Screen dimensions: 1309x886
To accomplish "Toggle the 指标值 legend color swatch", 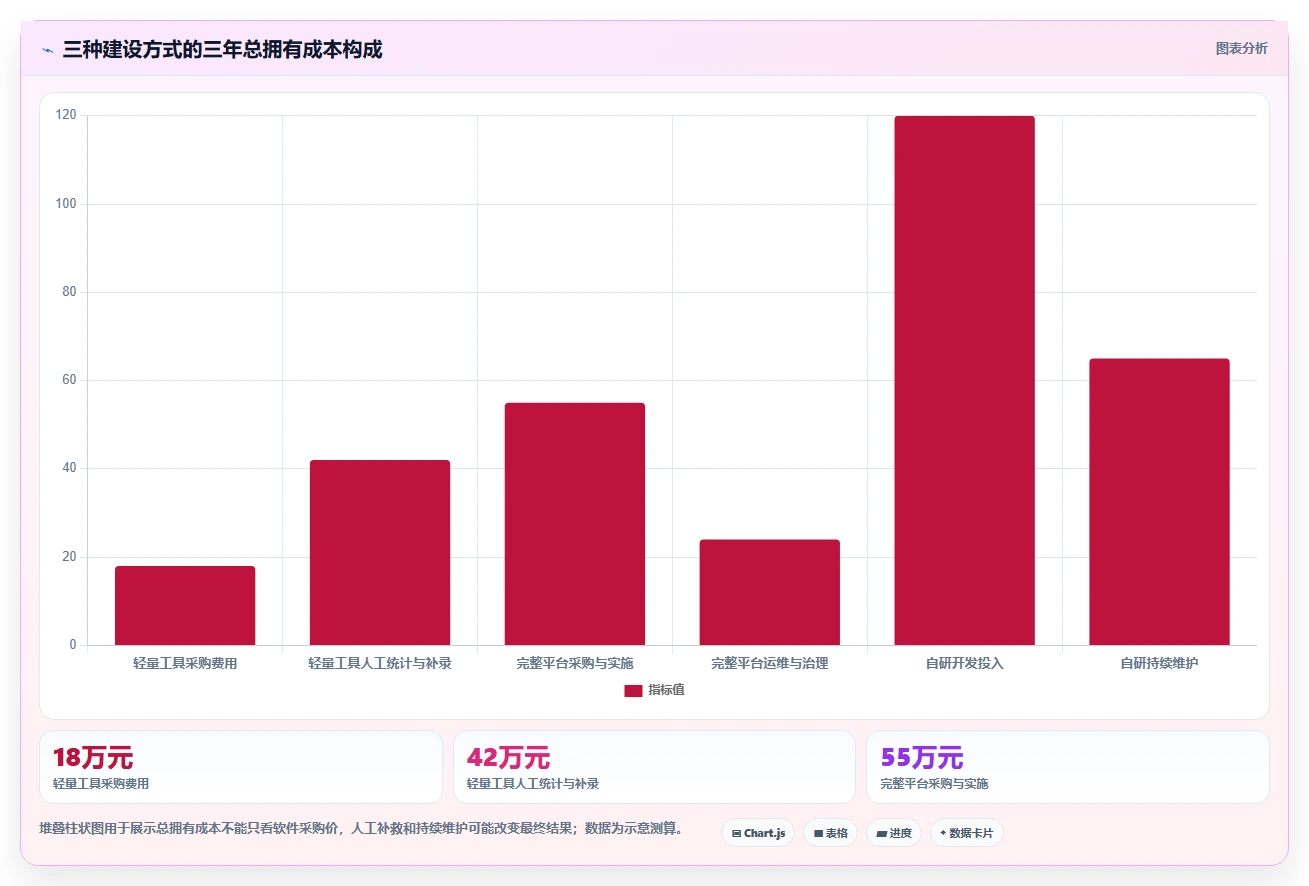I will [633, 690].
